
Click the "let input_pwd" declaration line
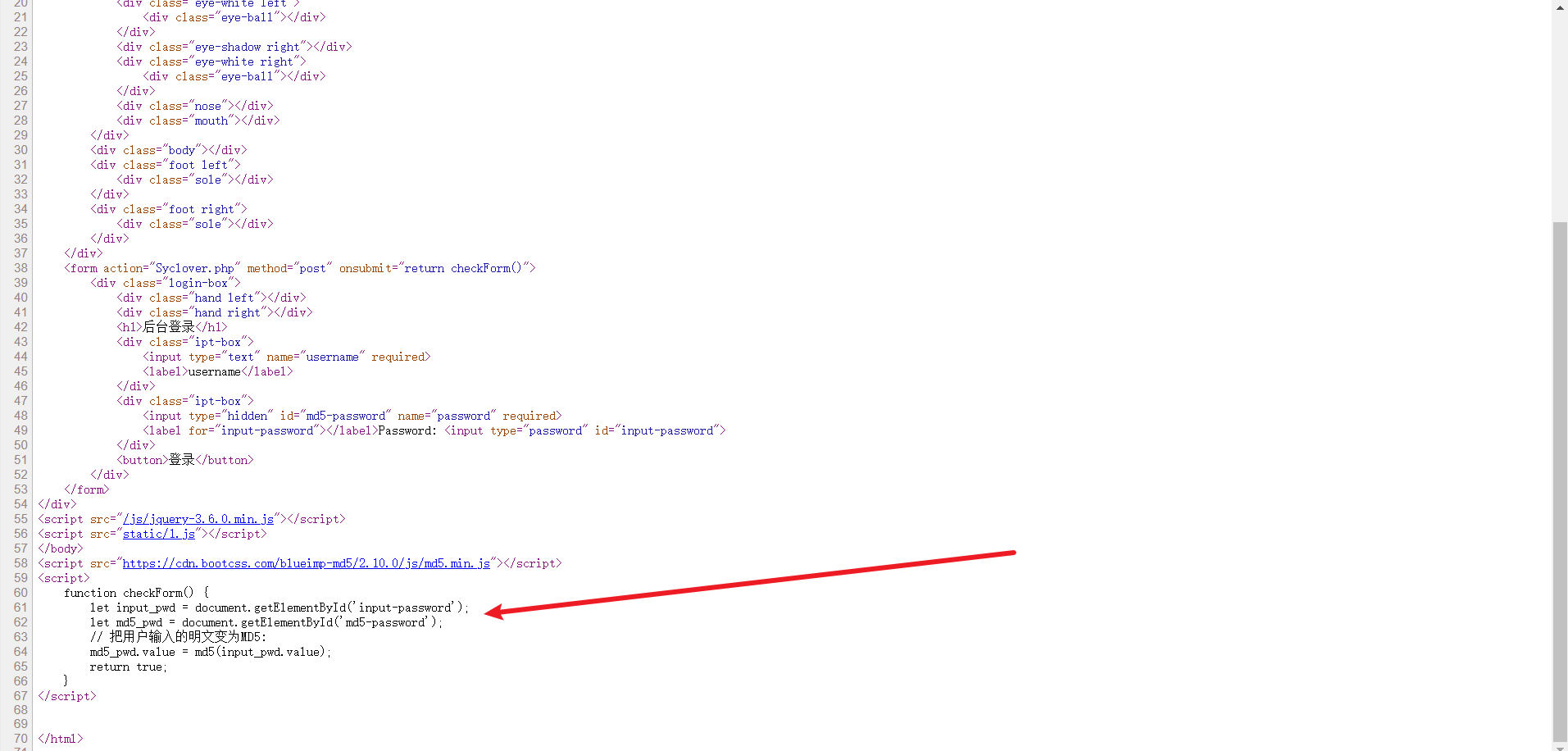tap(280, 608)
